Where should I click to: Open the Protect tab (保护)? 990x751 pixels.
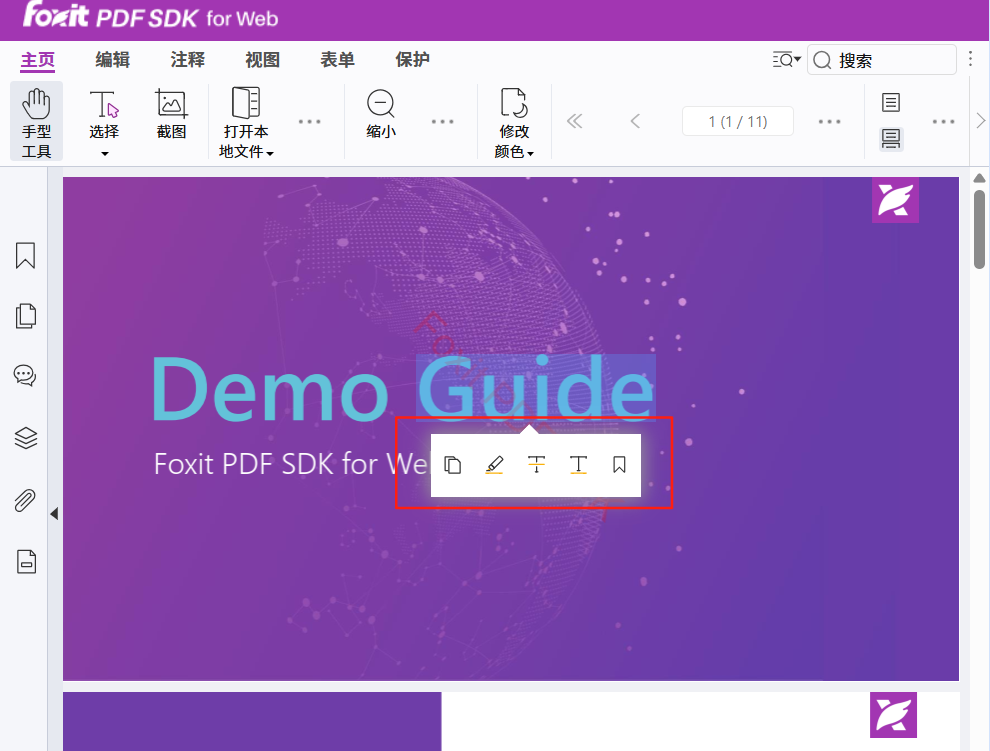[x=413, y=60]
